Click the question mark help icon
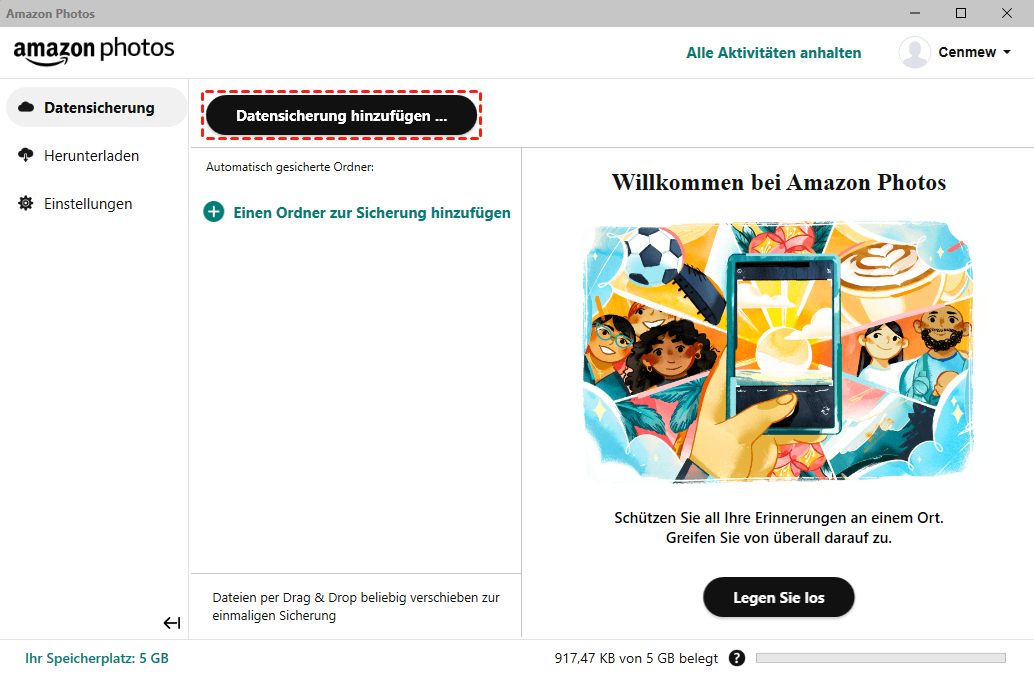Screen dimensions: 1034x674 coord(737,658)
